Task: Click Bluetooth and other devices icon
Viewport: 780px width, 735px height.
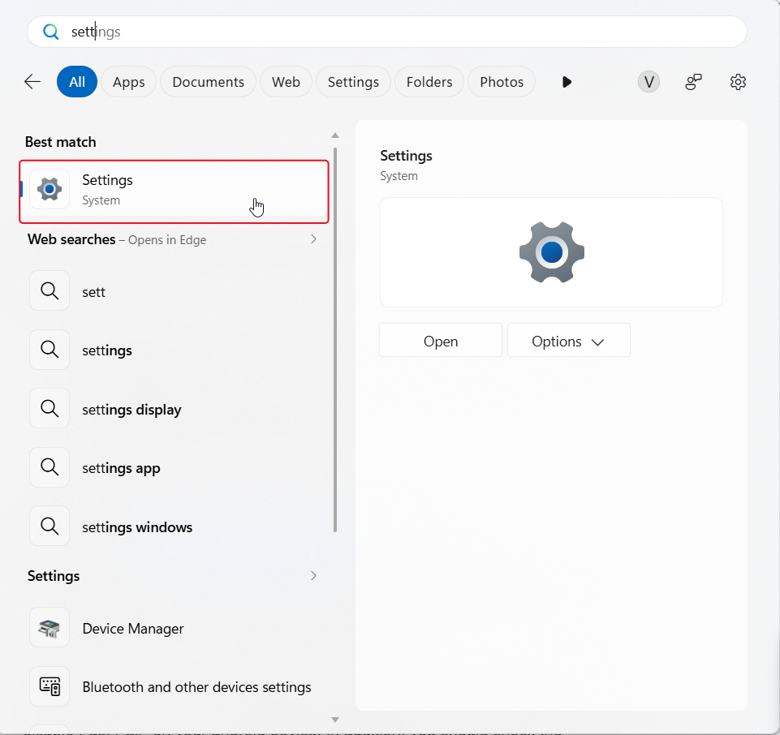Action: point(49,686)
